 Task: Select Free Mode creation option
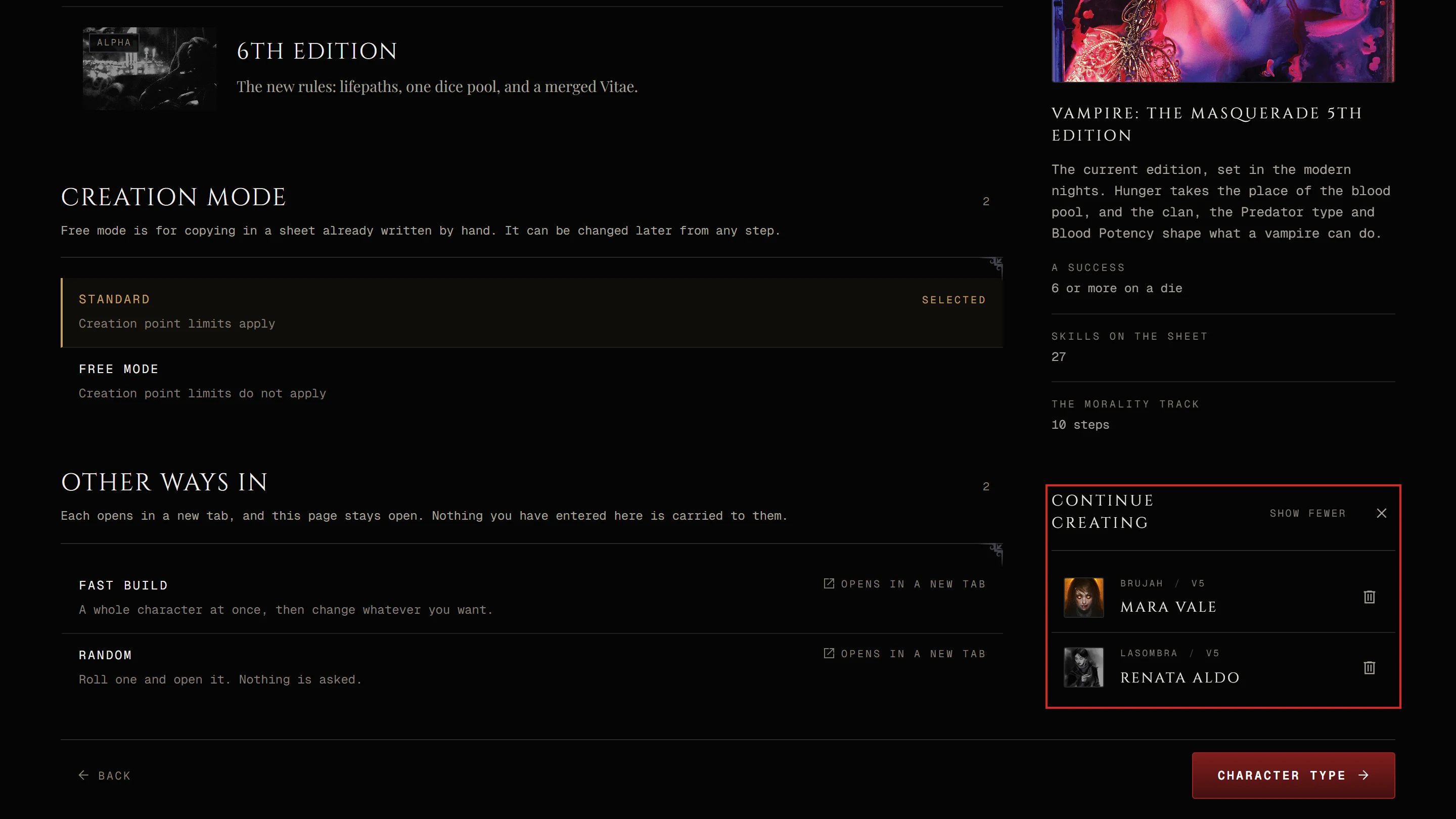(x=532, y=382)
